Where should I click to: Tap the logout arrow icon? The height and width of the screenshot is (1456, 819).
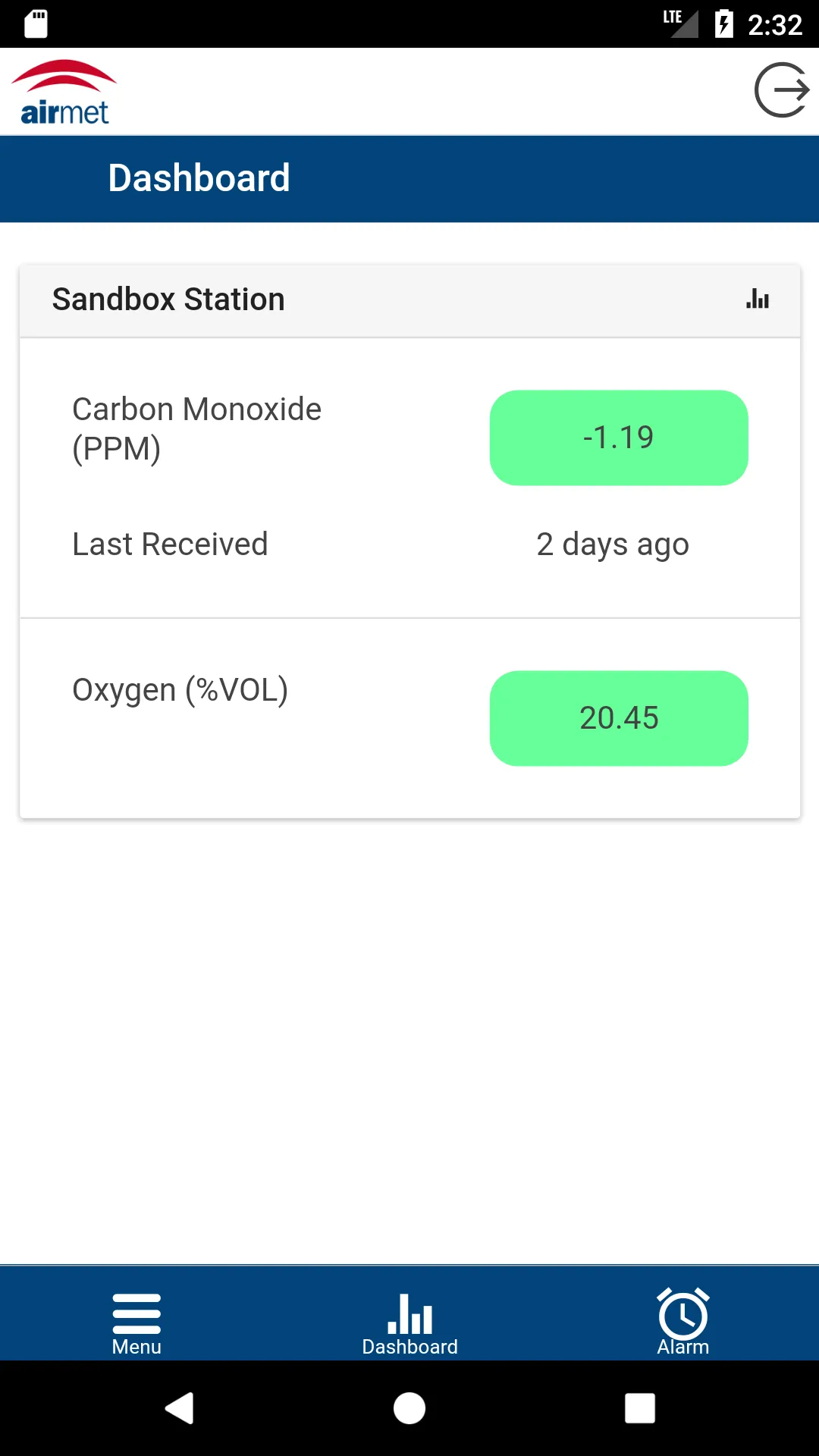pos(782,91)
